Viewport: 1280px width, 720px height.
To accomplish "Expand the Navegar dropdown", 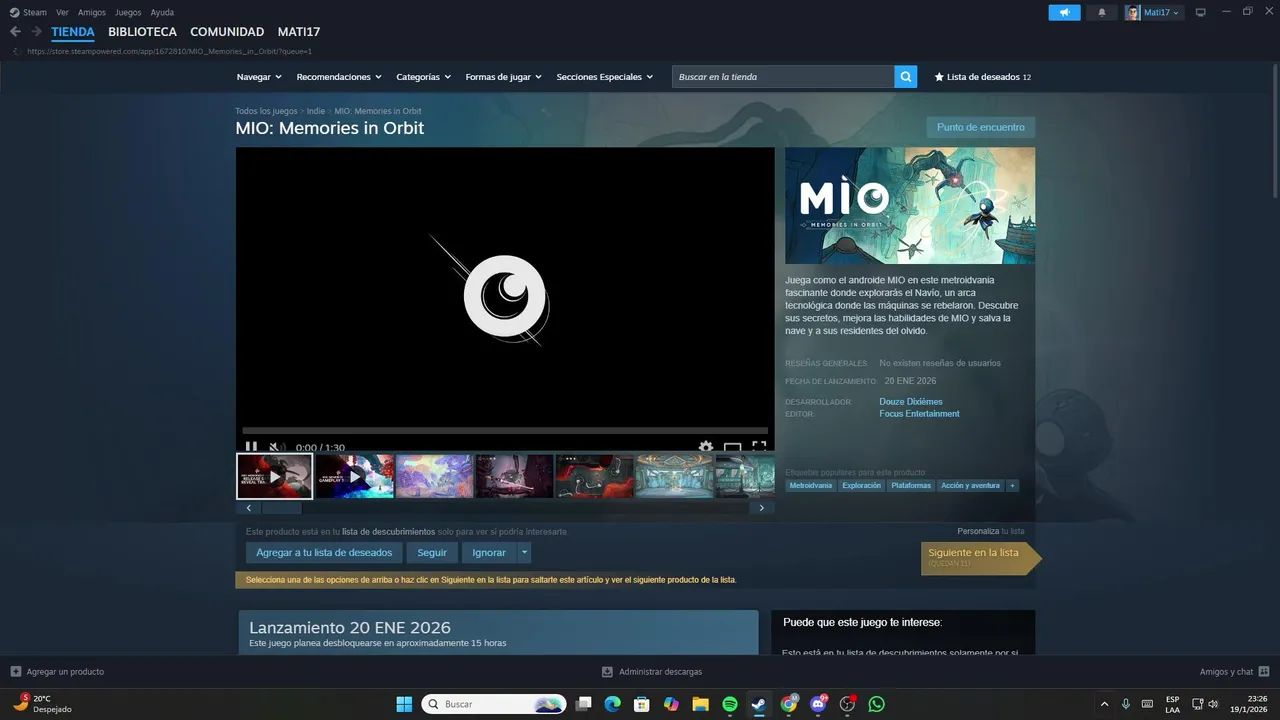I will 259,77.
